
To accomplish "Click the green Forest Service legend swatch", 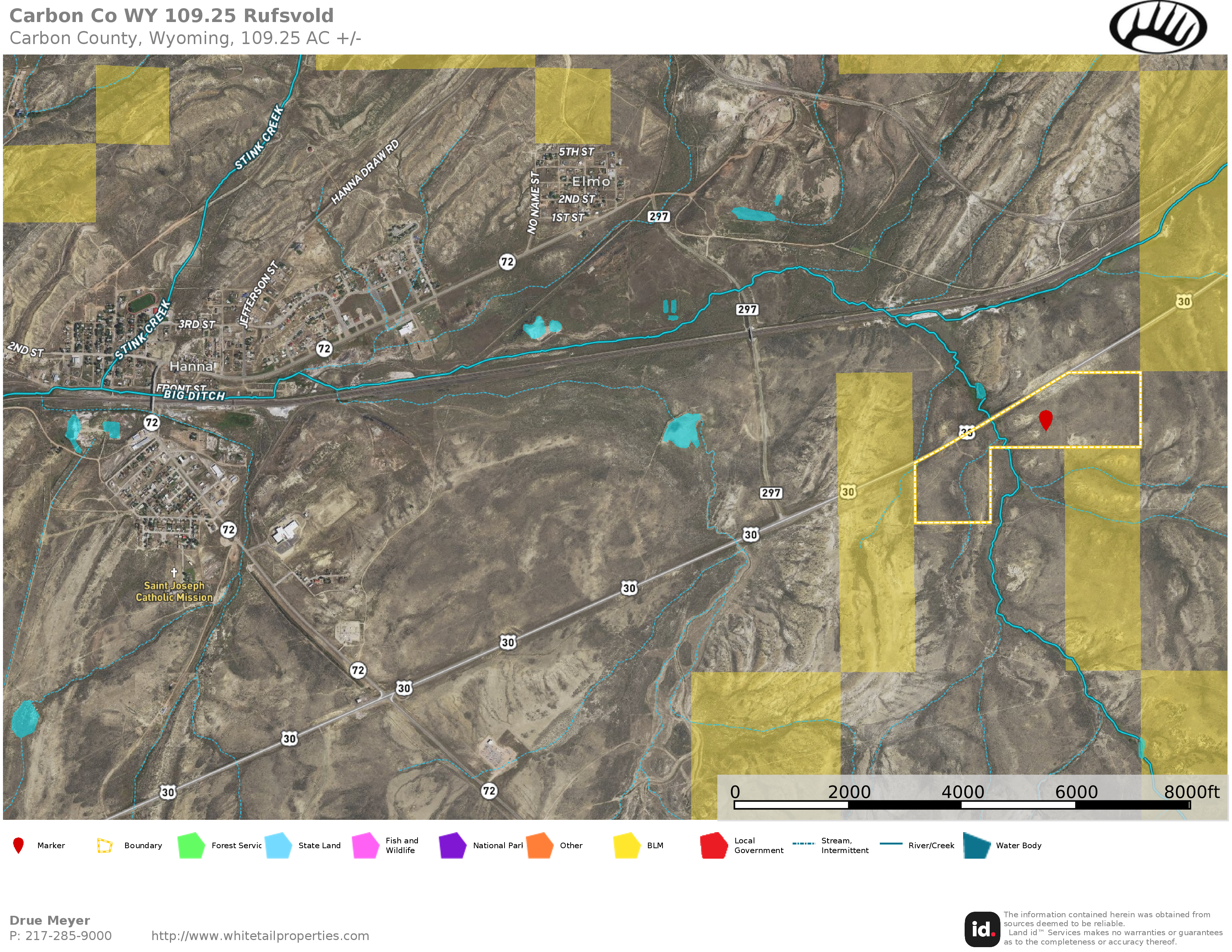I will tap(191, 845).
